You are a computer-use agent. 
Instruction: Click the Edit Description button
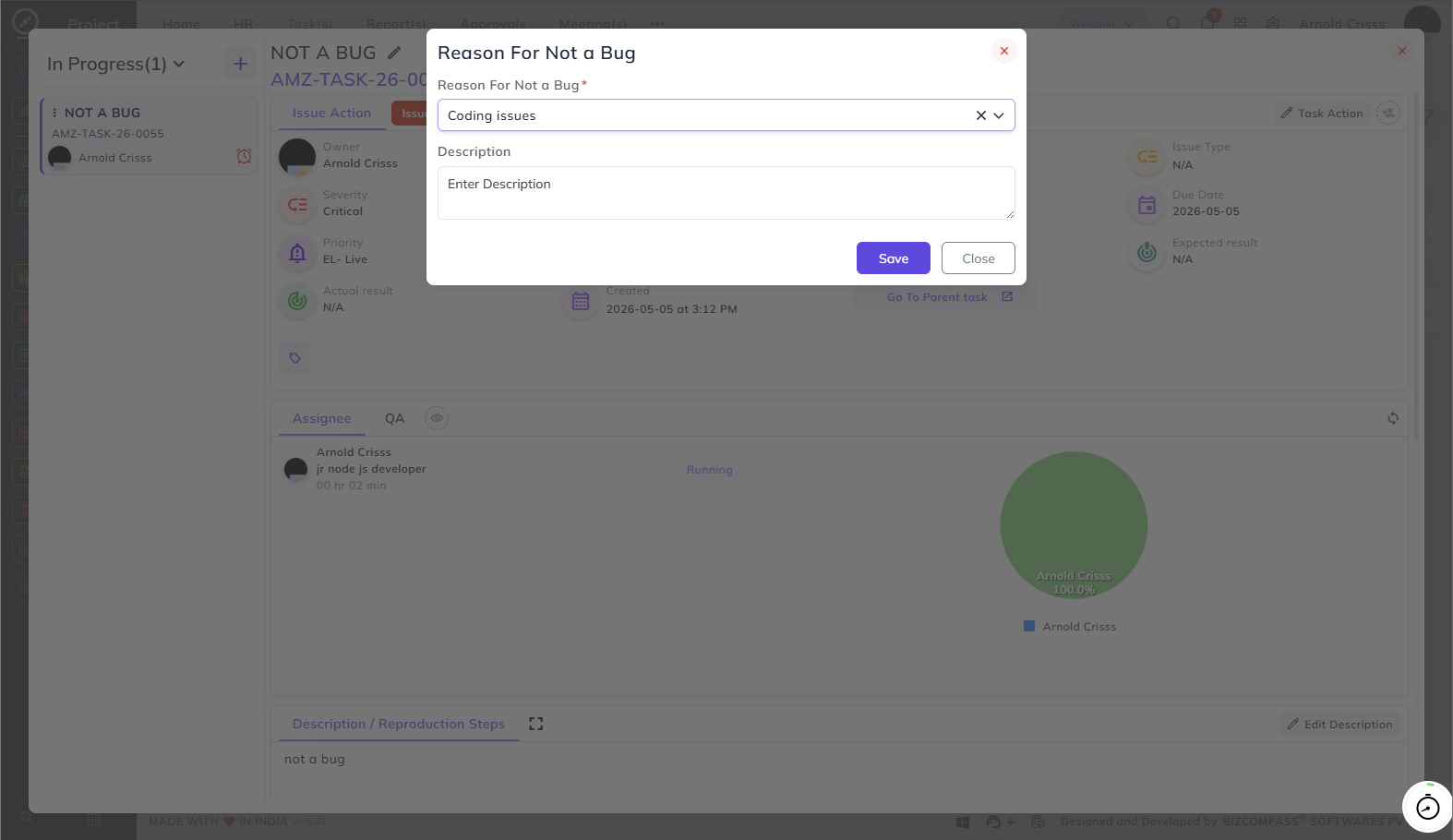pos(1339,725)
